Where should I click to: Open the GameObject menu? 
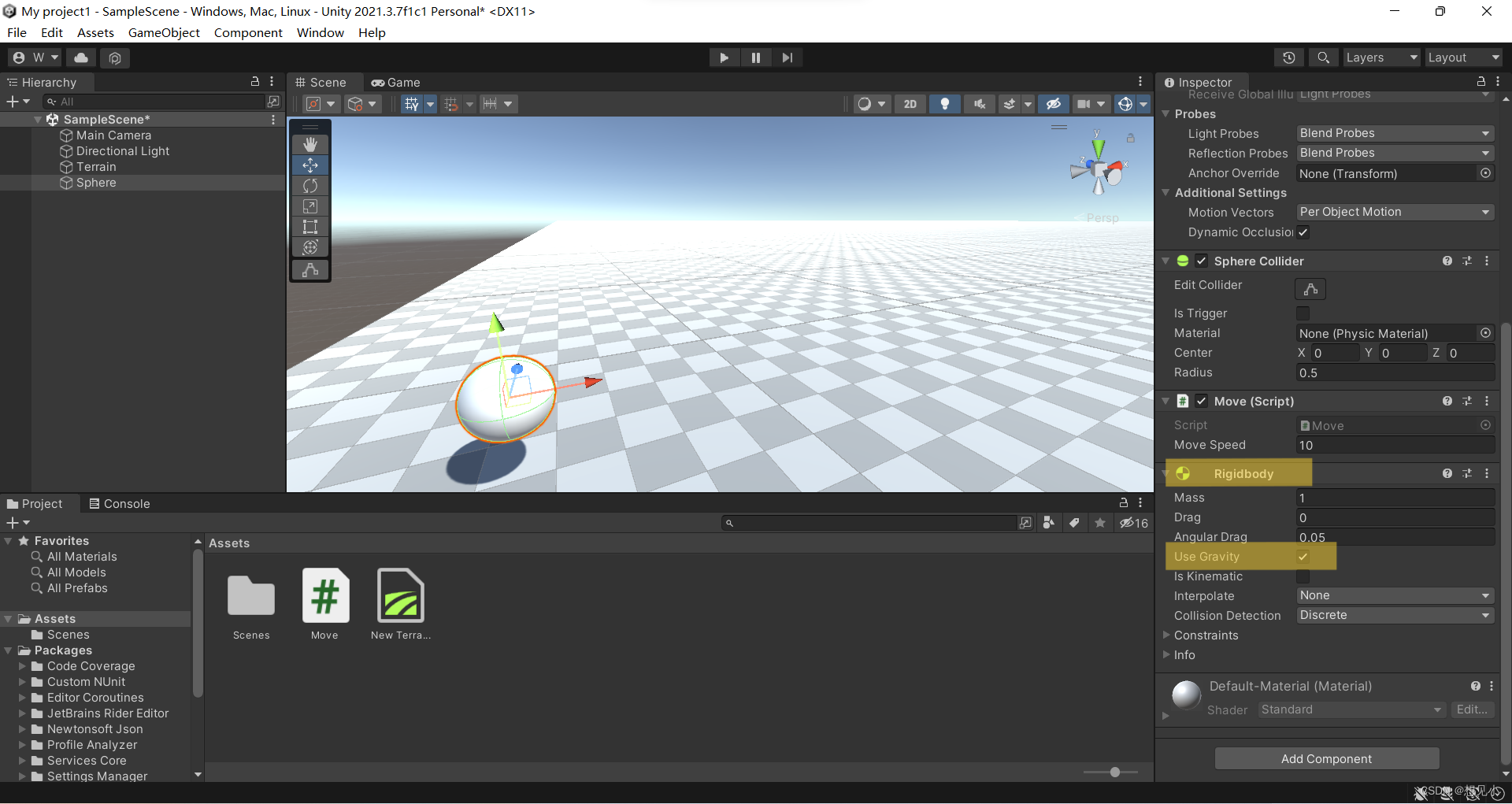coord(164,32)
